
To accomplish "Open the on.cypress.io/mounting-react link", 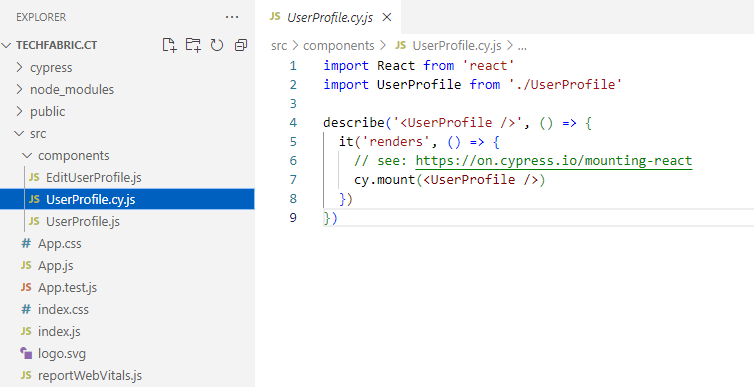I will pyautogui.click(x=553, y=161).
